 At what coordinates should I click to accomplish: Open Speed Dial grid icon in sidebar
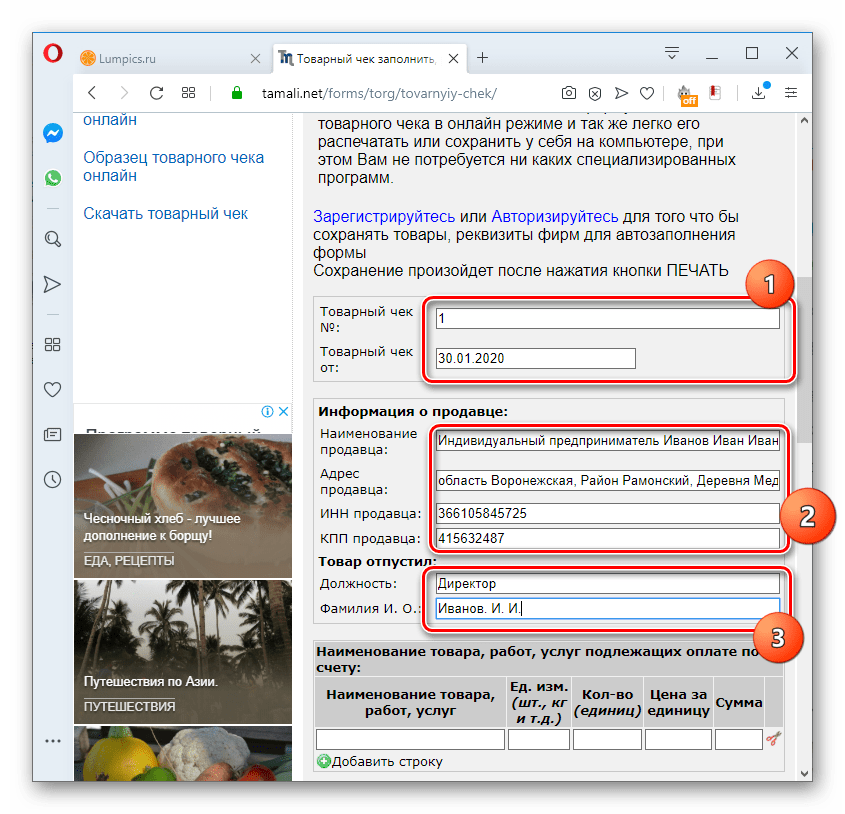point(52,344)
